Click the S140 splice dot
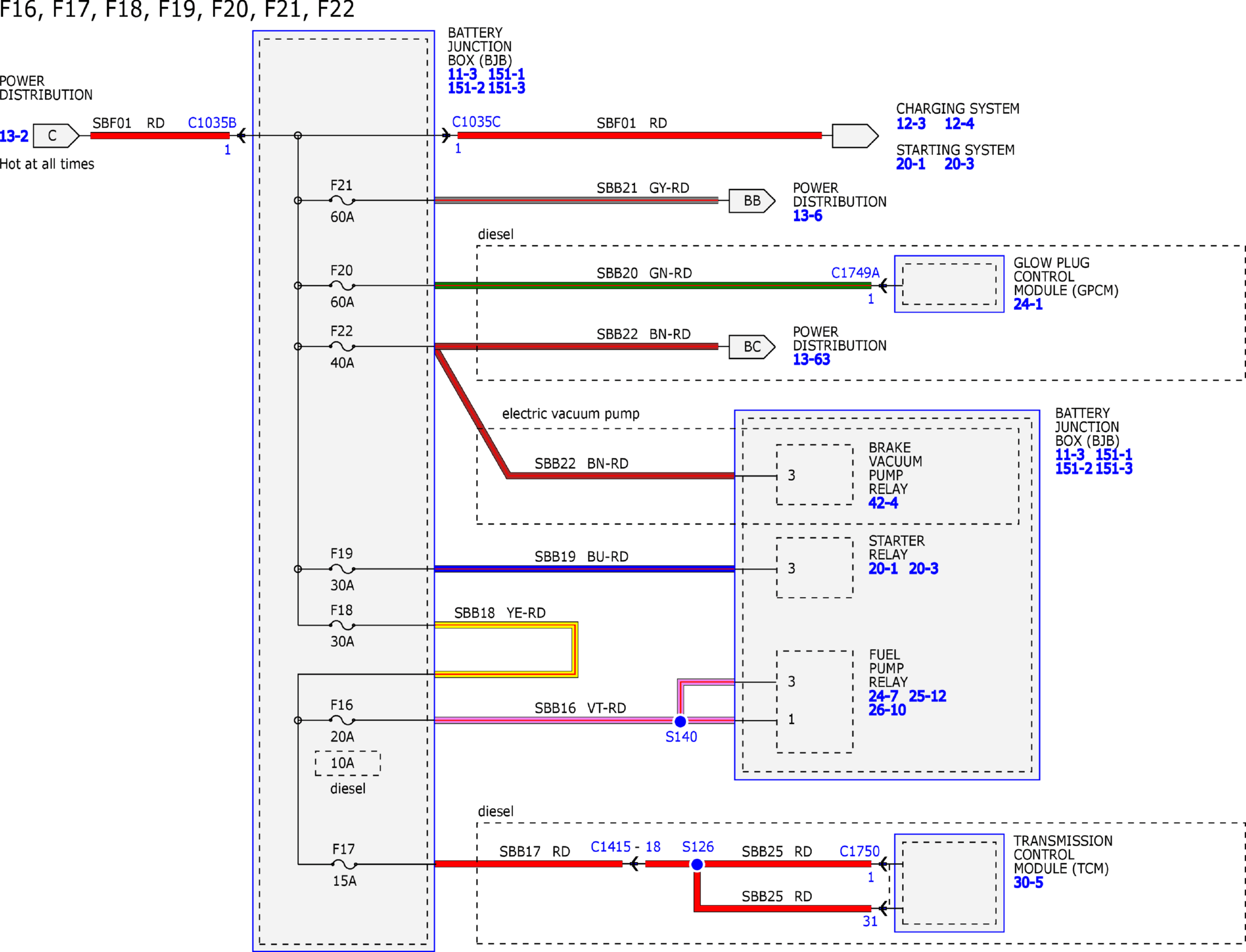Viewport: 1246px width, 952px height. (680, 722)
